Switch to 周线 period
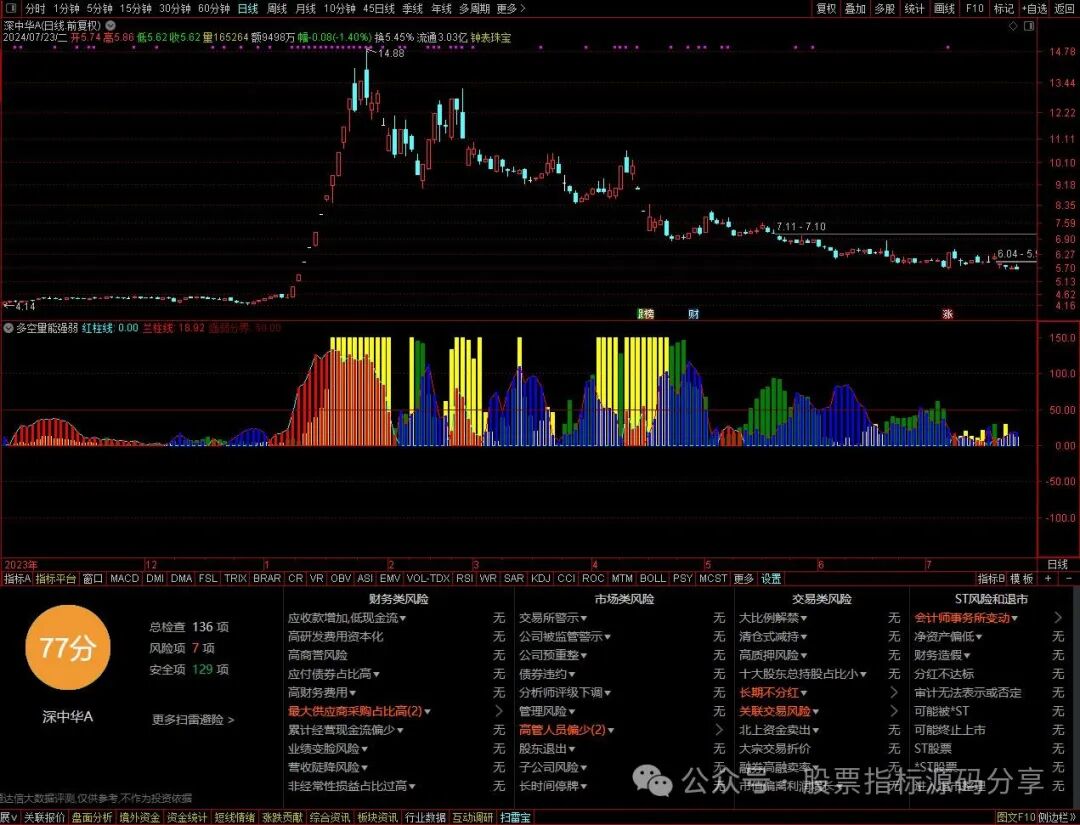 [x=276, y=8]
